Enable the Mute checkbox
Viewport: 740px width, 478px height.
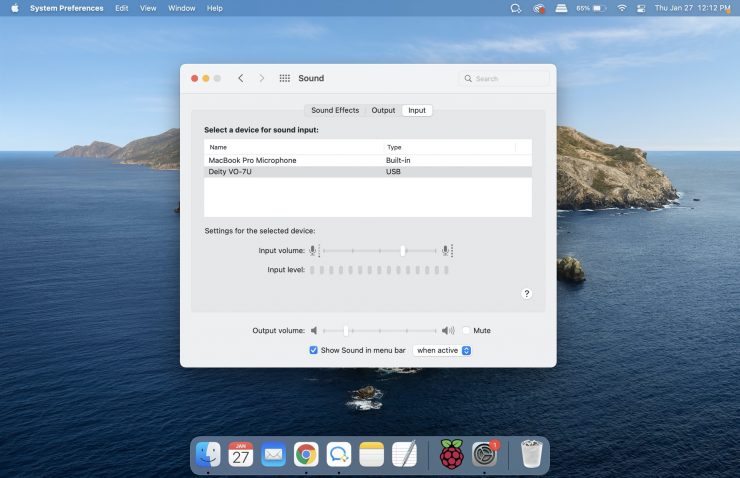coord(466,330)
